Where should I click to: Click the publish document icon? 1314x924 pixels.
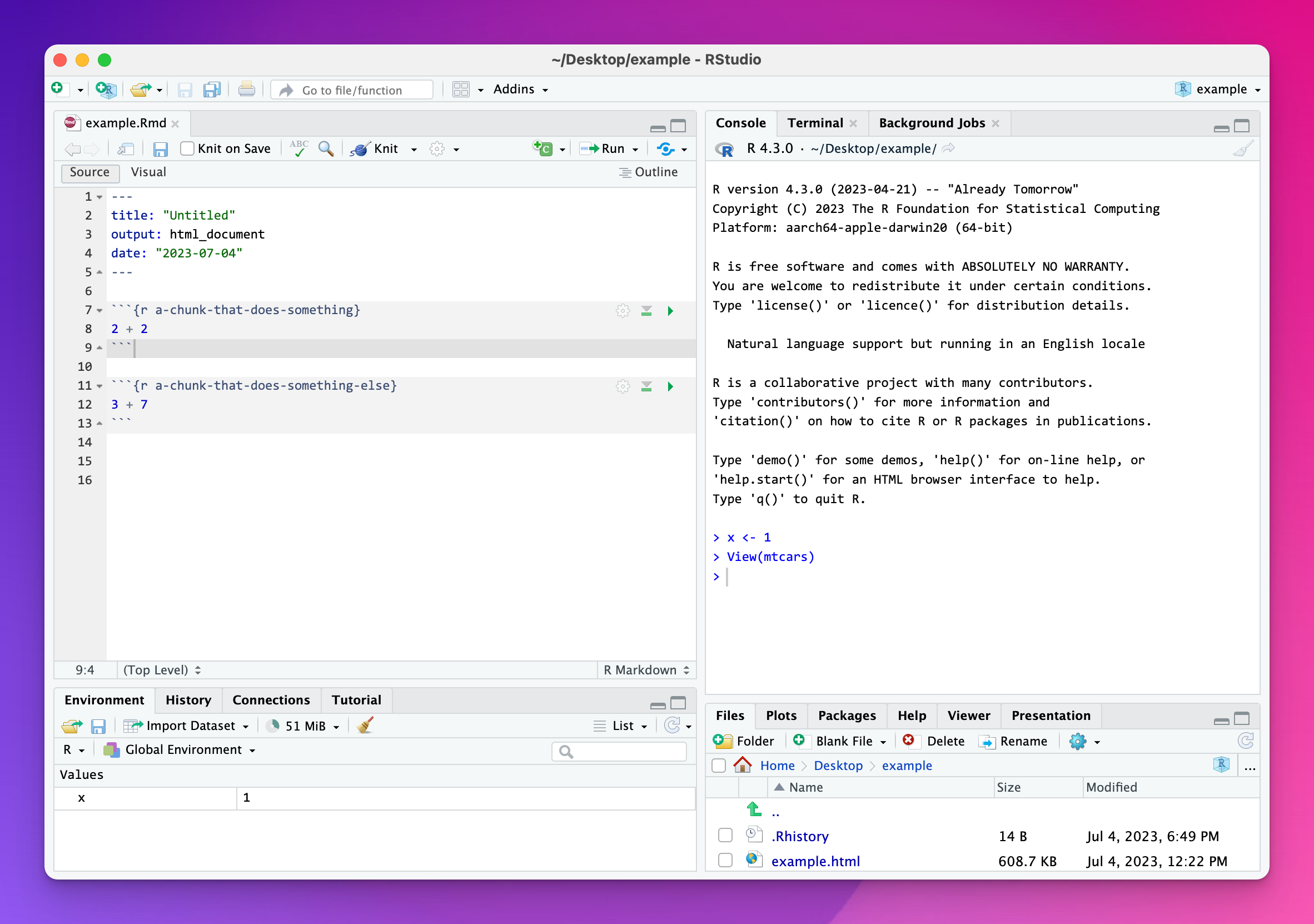point(665,149)
